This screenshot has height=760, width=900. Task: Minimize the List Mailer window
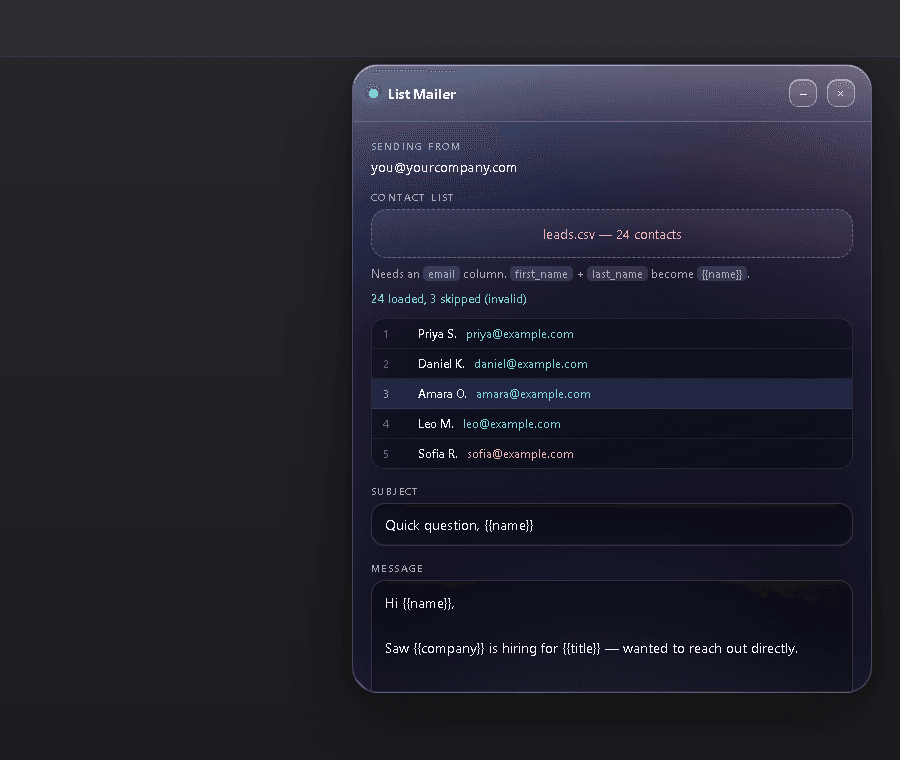point(802,94)
